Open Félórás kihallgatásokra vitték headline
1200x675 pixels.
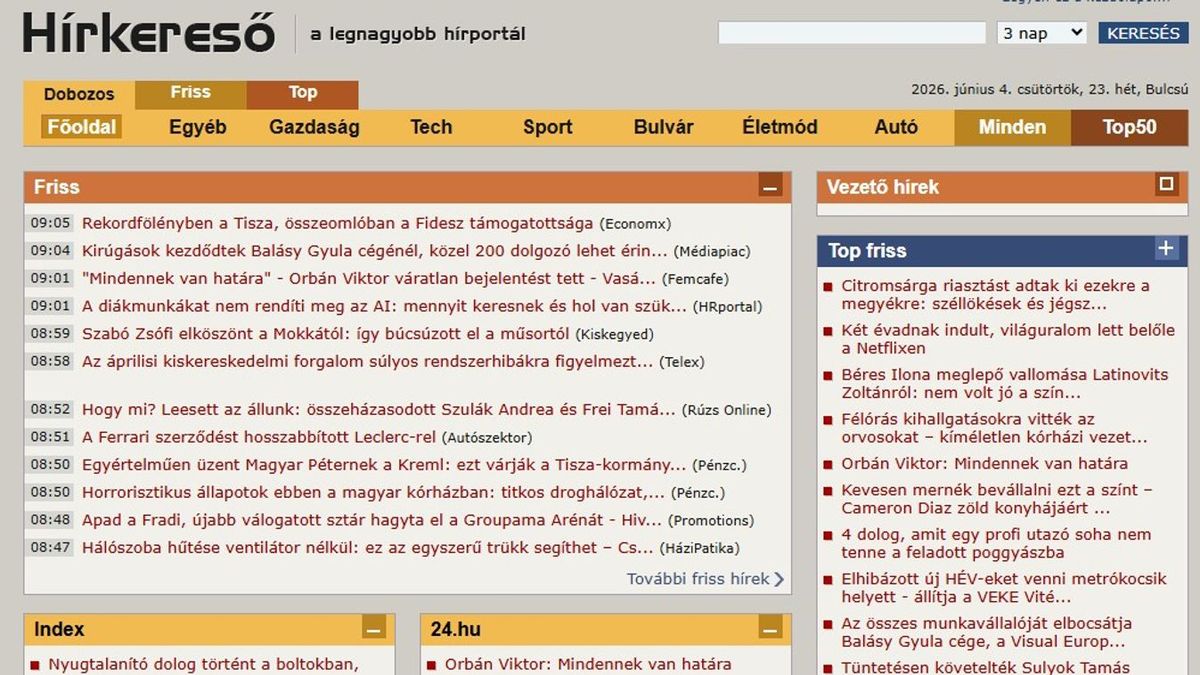(994, 428)
